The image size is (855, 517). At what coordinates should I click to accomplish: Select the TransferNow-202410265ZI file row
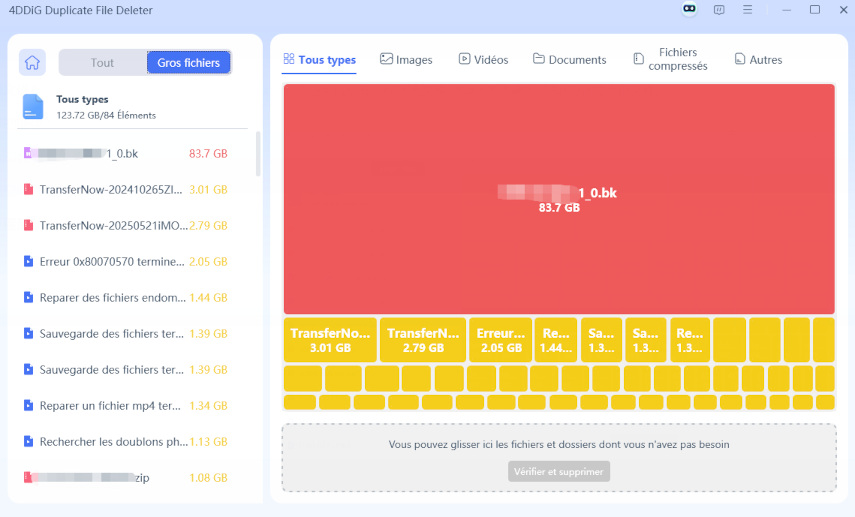[x=133, y=190]
